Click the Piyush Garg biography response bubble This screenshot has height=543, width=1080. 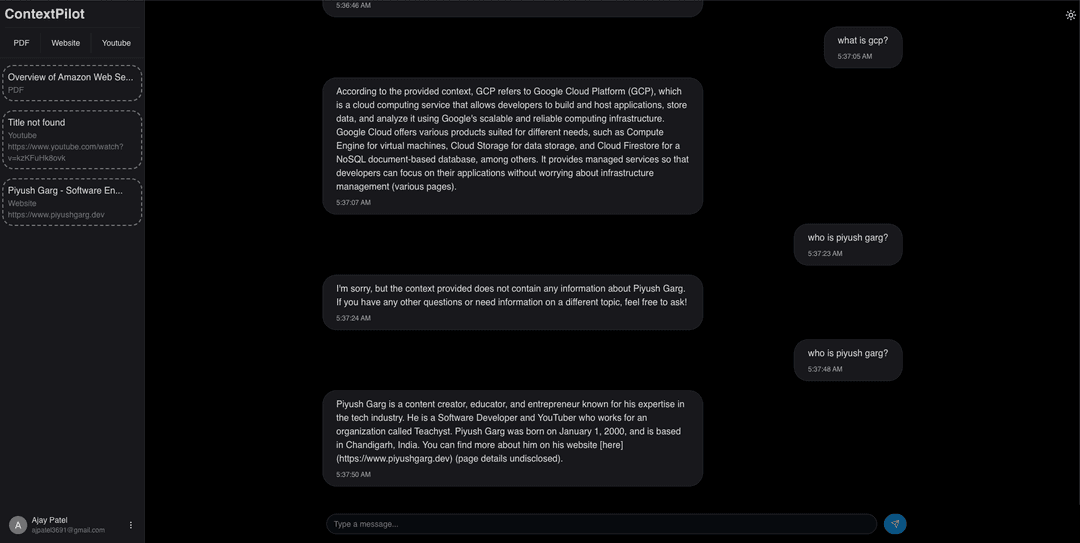[512, 438]
